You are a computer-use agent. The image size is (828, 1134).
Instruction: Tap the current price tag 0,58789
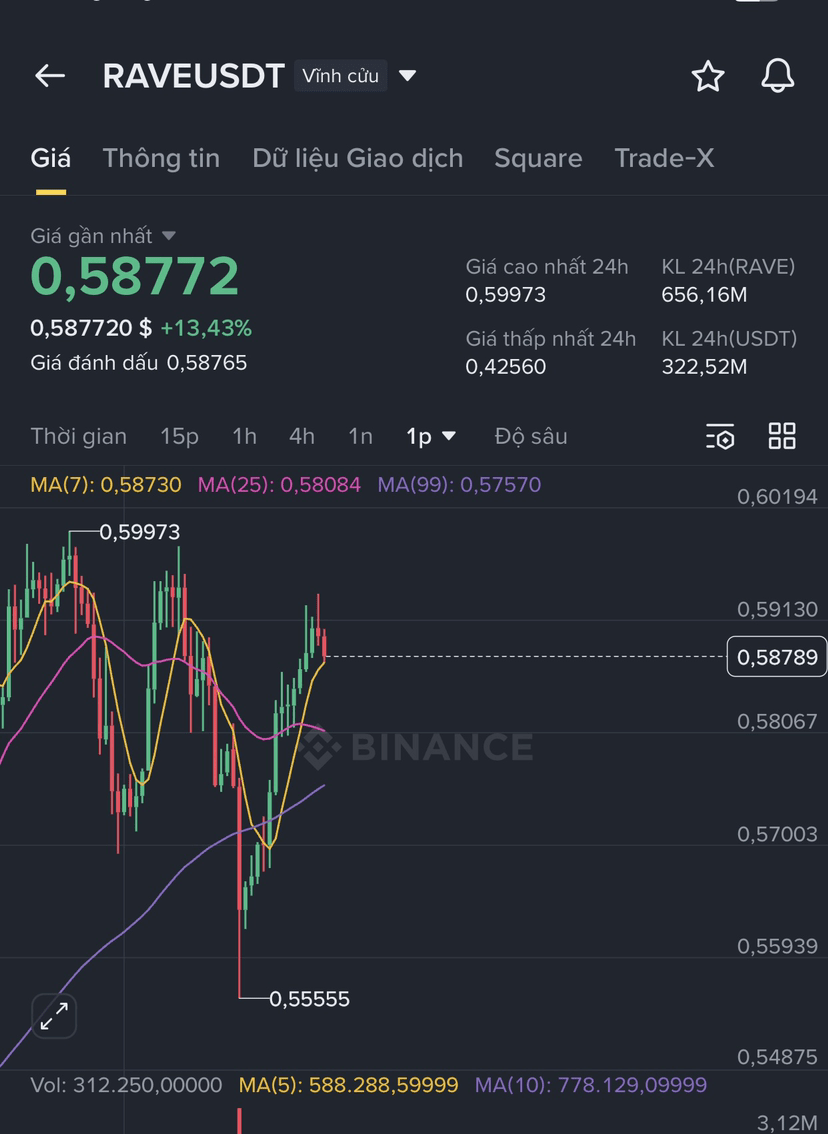(777, 657)
